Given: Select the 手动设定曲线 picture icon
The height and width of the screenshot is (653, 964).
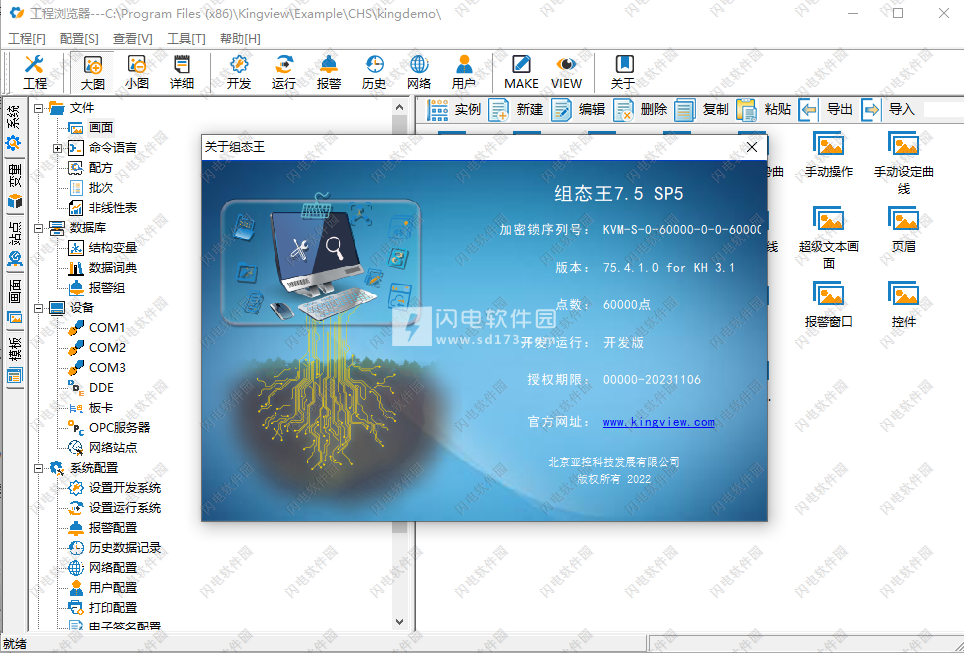Looking at the screenshot, I should coord(904,163).
